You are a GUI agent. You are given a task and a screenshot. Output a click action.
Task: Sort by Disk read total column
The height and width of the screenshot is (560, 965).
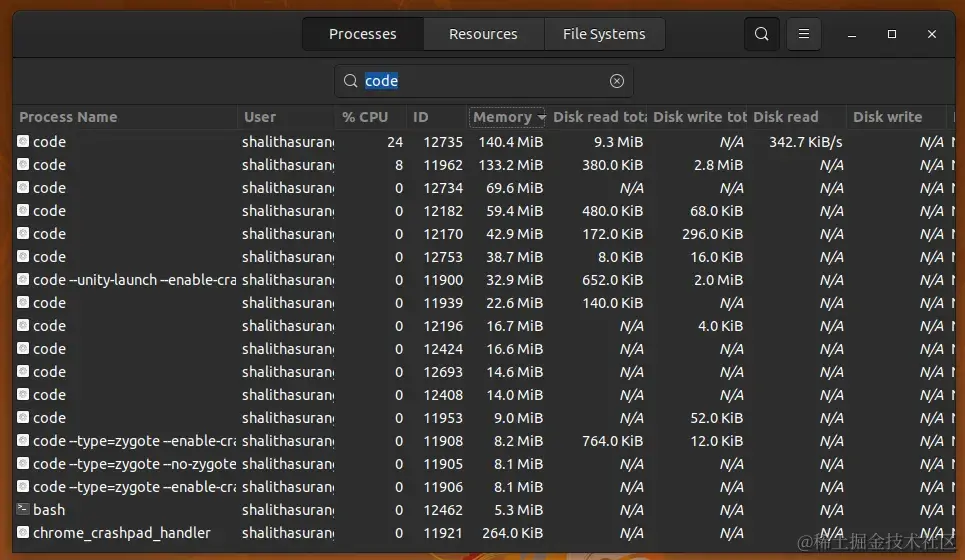pos(598,117)
